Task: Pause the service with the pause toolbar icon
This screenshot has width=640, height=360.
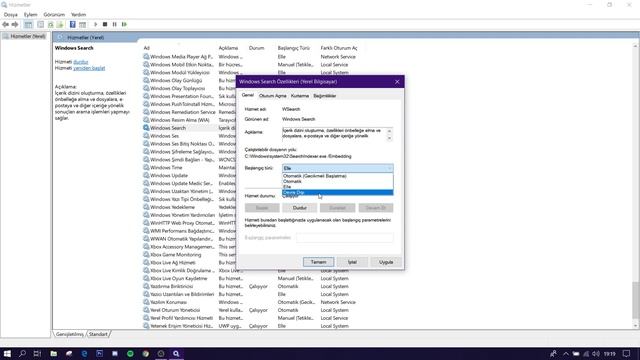Action: click(x=115, y=24)
